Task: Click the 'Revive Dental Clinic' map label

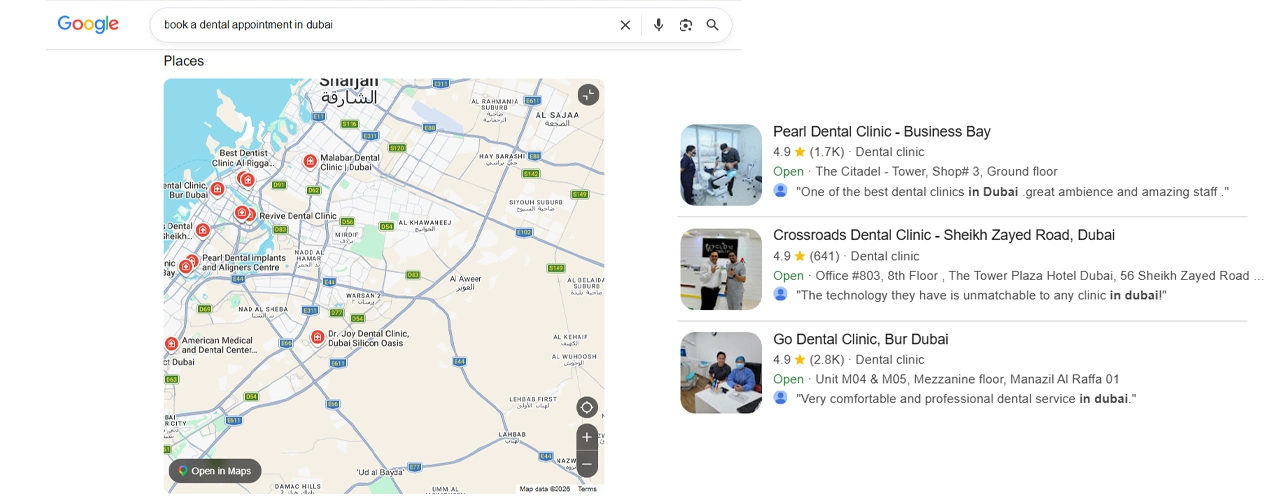Action: click(298, 216)
